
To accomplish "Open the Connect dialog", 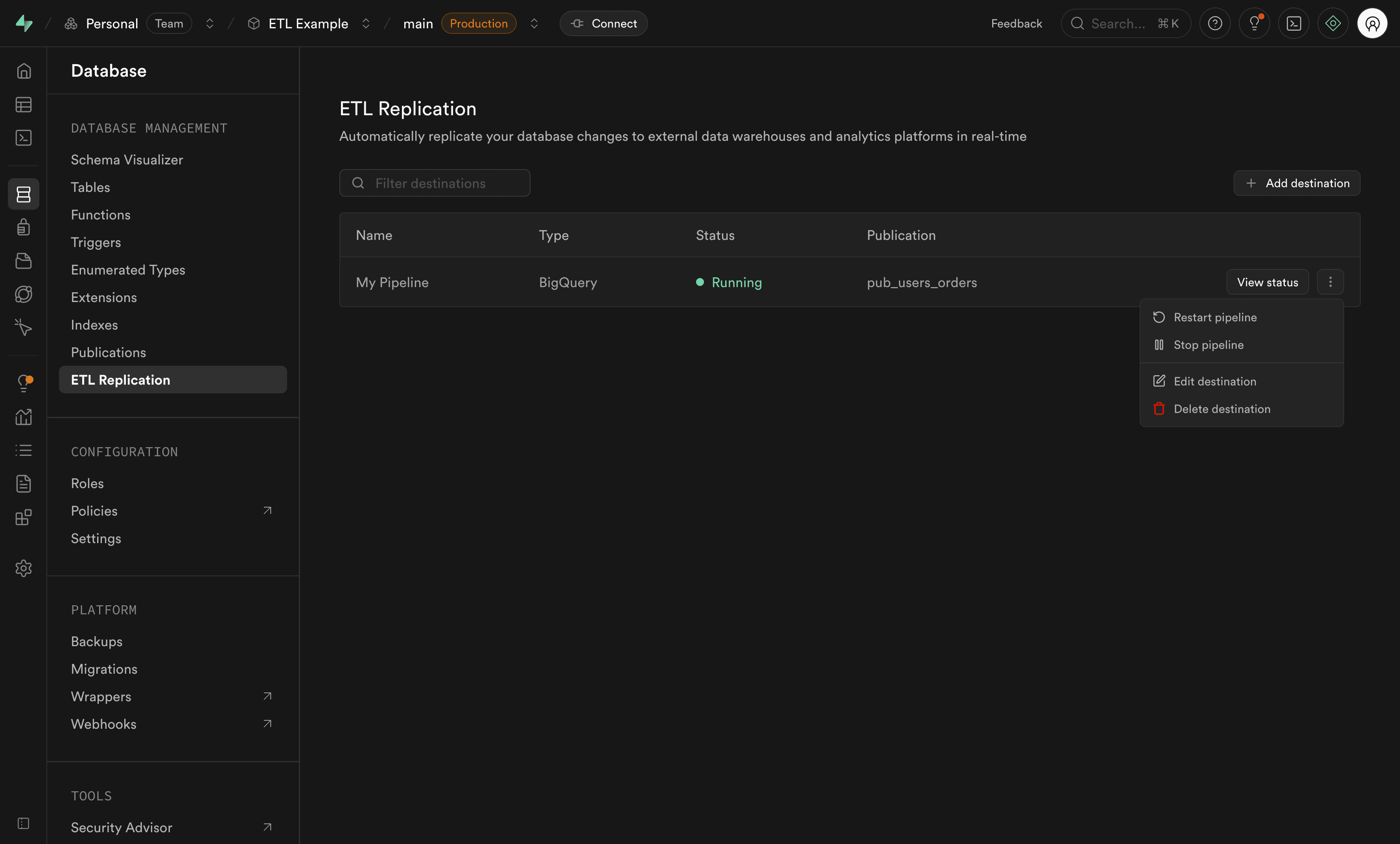I will pos(603,23).
